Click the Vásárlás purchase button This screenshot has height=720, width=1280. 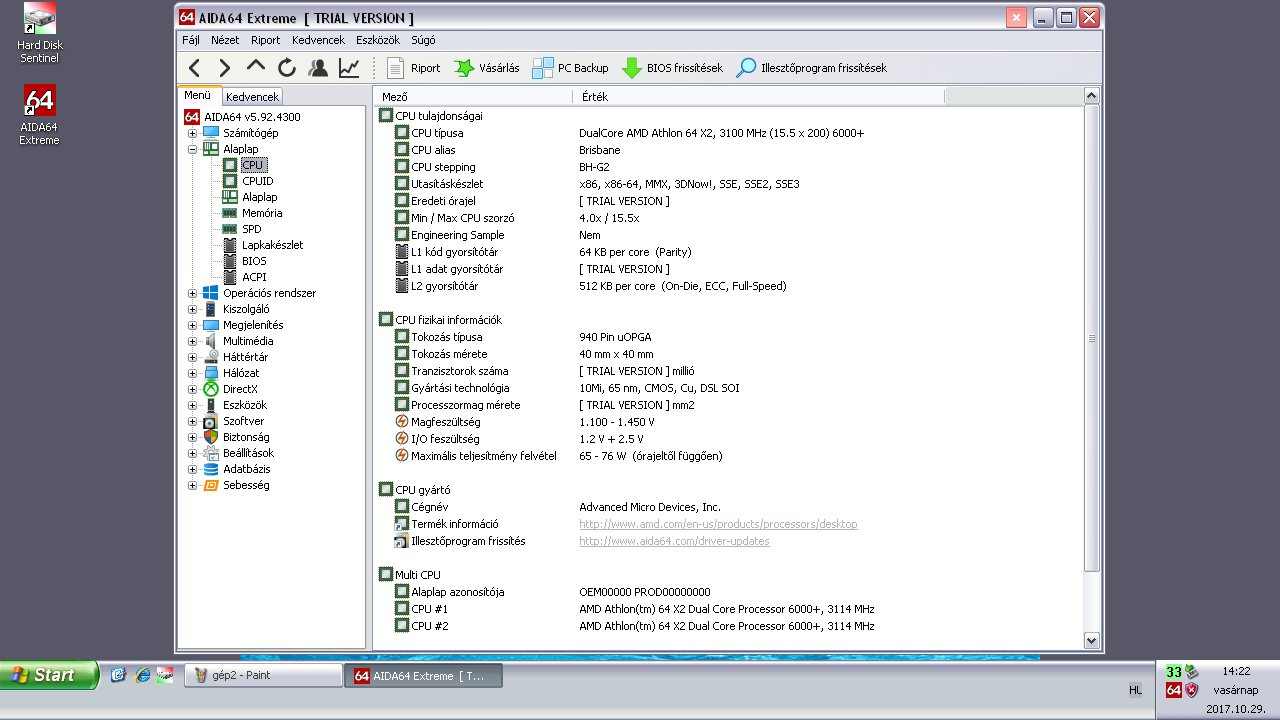click(x=487, y=68)
